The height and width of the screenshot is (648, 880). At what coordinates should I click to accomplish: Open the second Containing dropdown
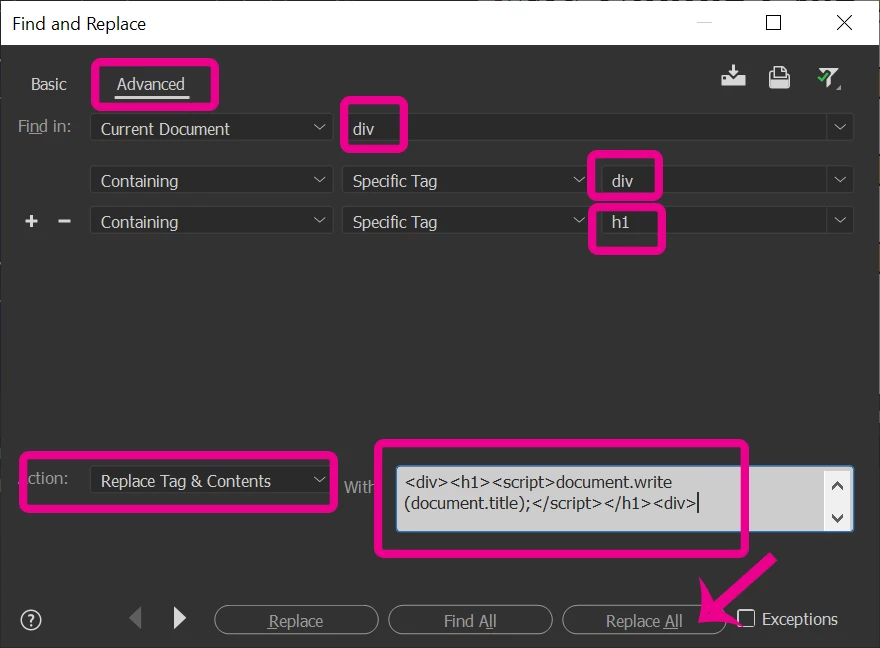pyautogui.click(x=211, y=222)
